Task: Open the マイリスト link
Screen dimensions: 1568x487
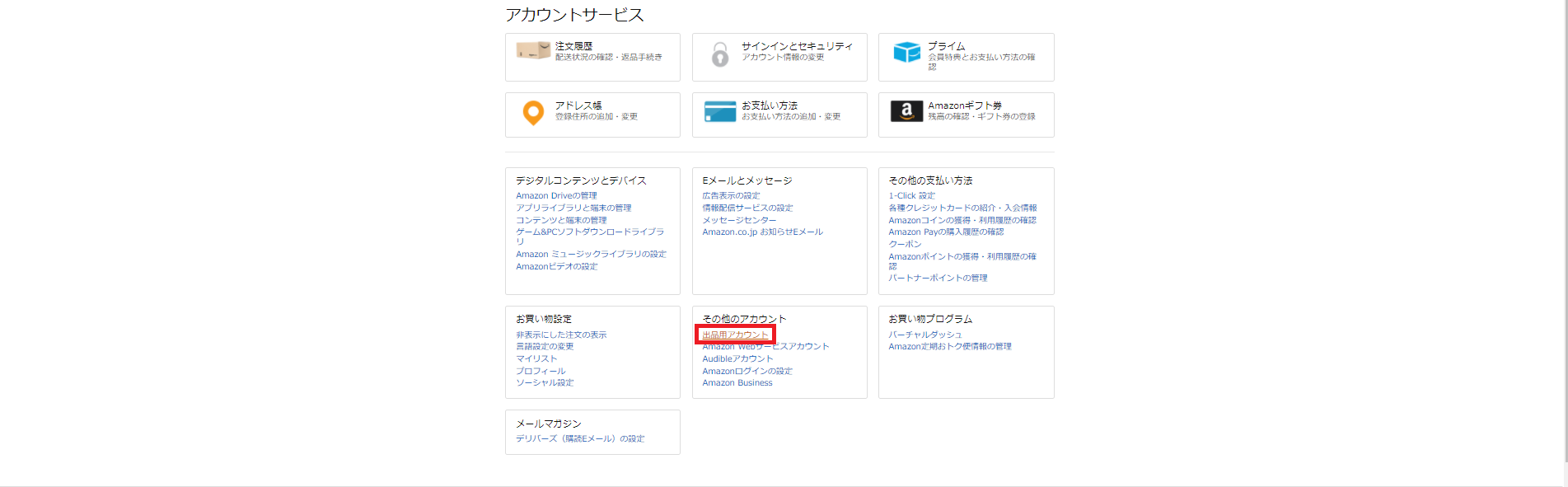Action: (536, 359)
